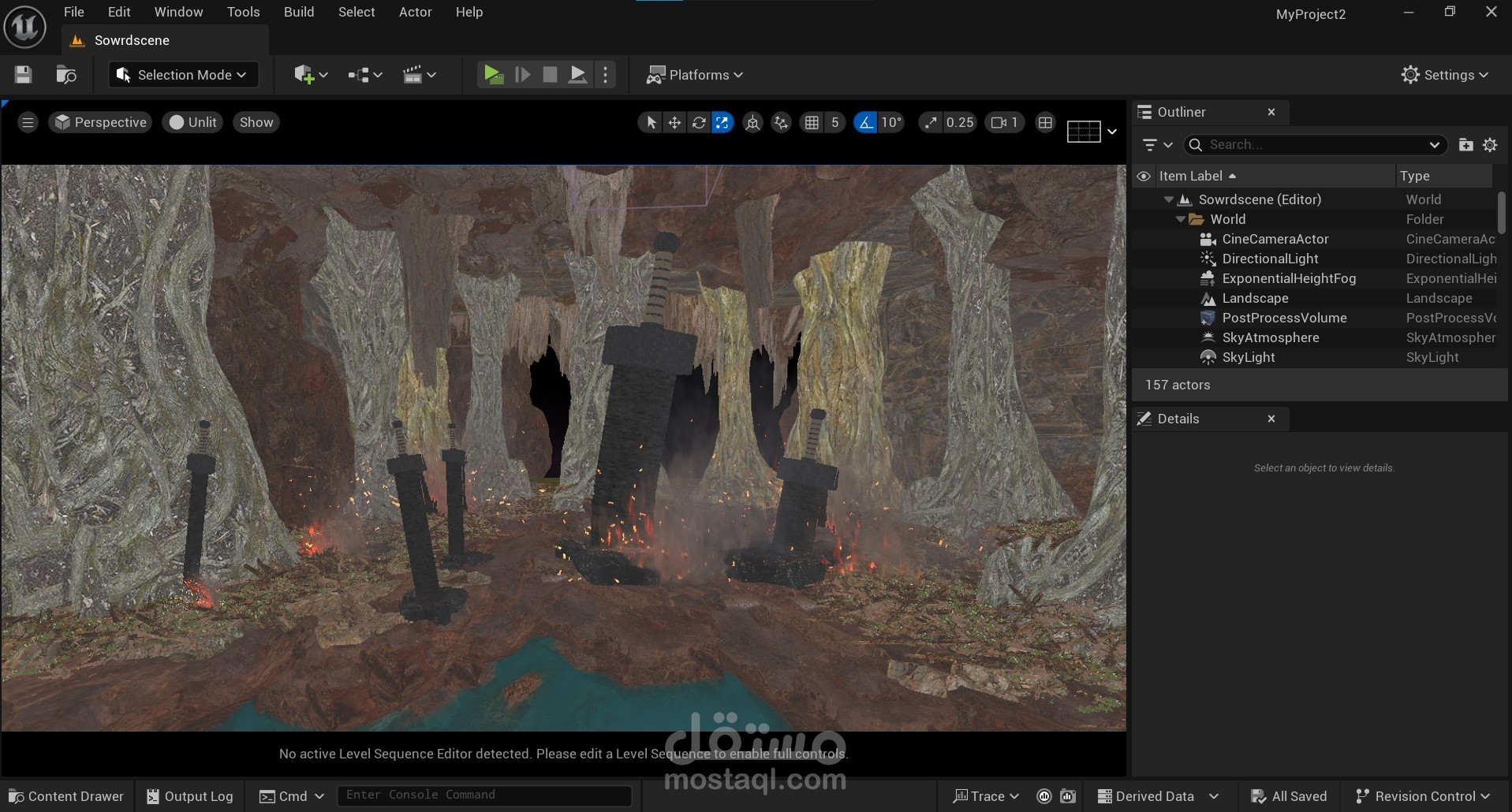This screenshot has width=1512, height=812.
Task: Open the play options three-dot menu
Action: pos(605,75)
